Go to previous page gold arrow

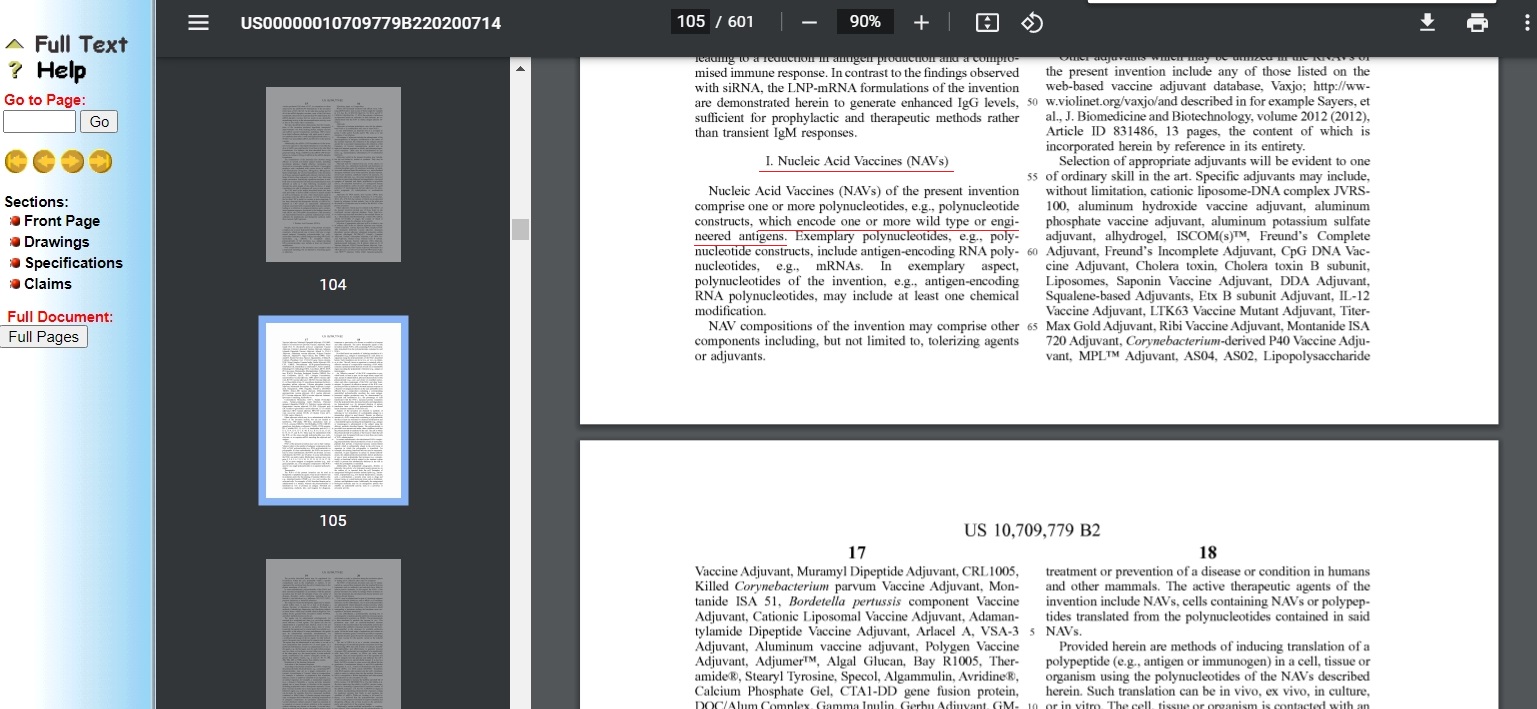click(44, 161)
